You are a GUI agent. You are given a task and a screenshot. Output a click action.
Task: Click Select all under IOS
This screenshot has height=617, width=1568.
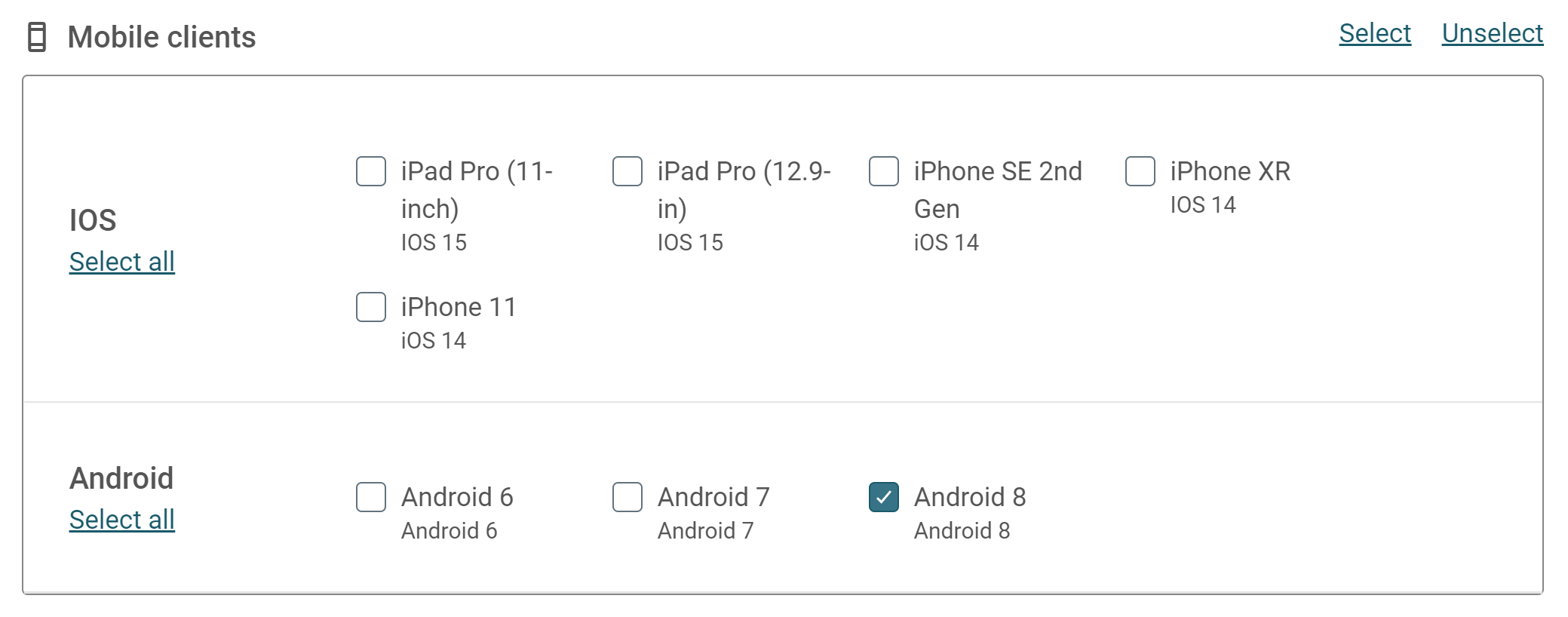122,262
